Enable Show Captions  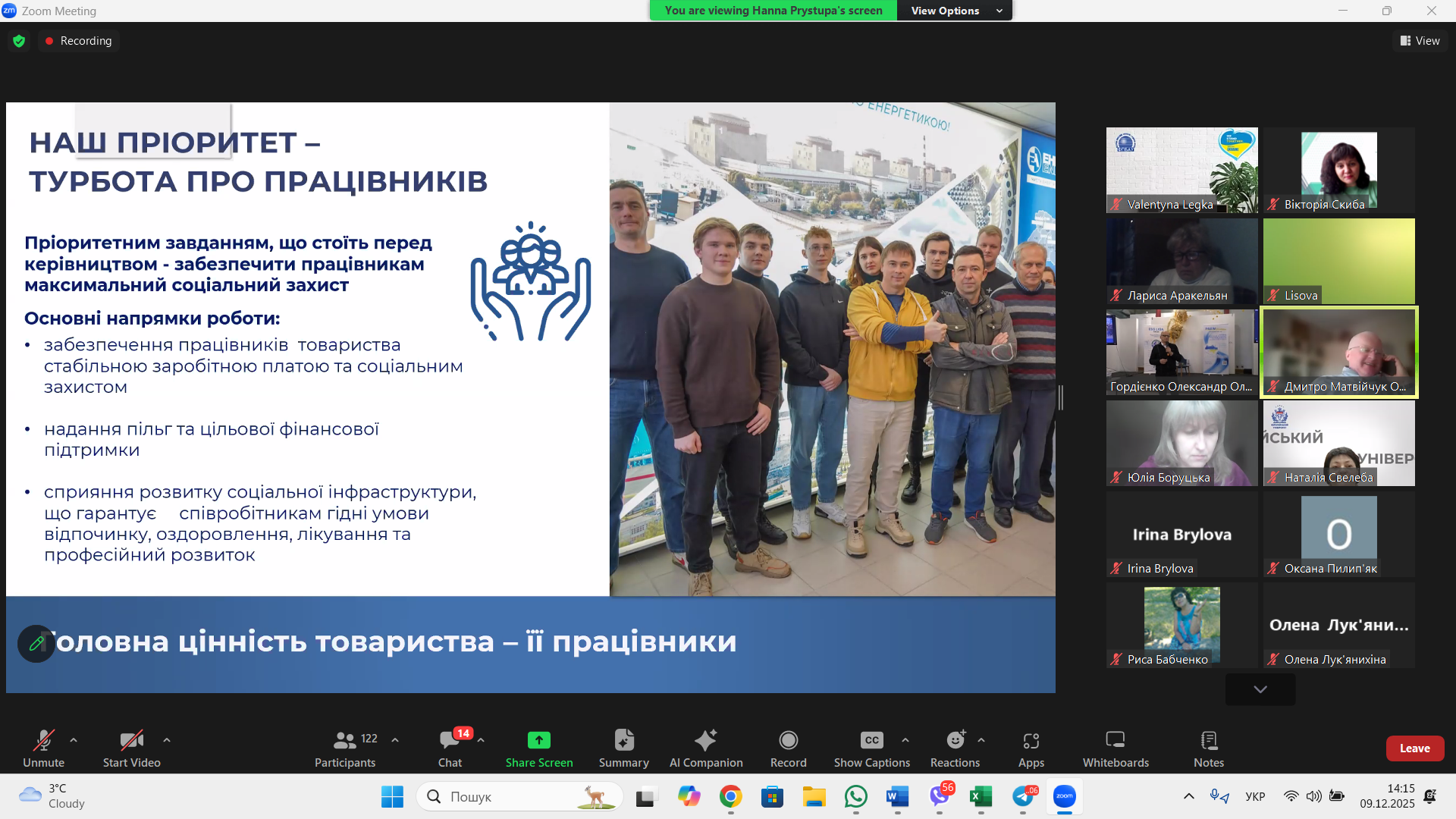tap(871, 748)
